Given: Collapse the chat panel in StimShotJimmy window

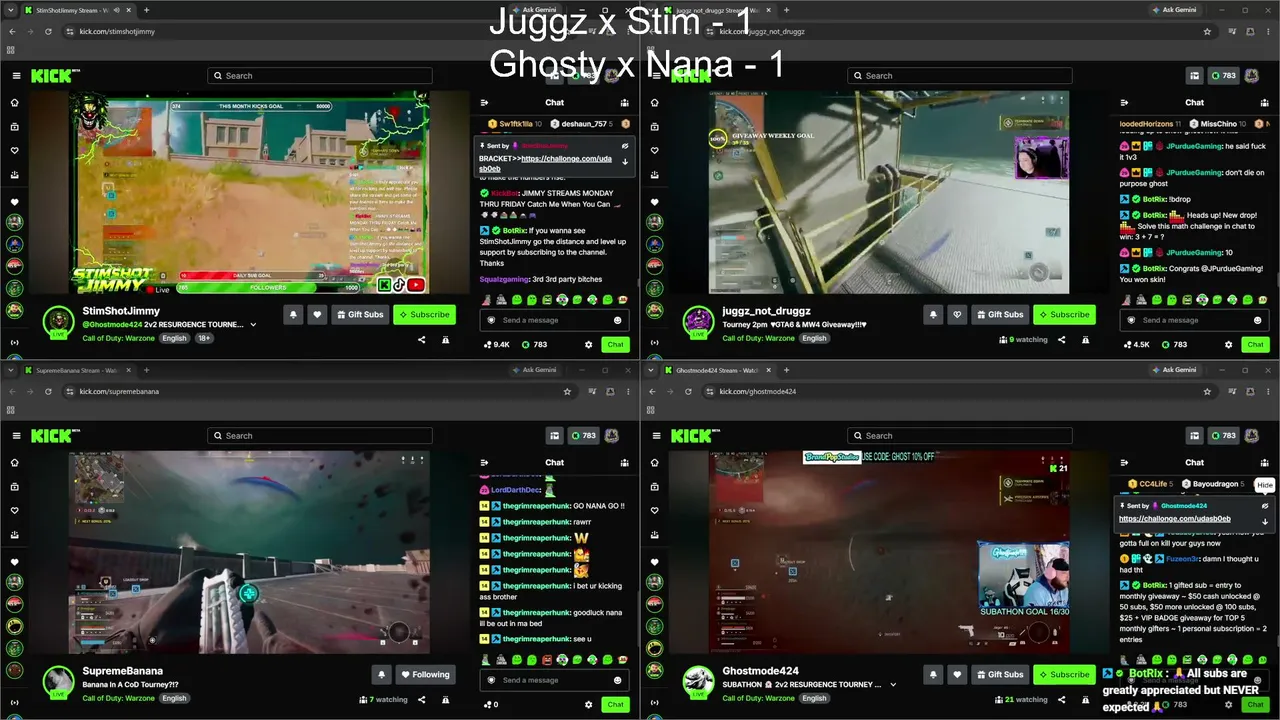Looking at the screenshot, I should (x=484, y=102).
